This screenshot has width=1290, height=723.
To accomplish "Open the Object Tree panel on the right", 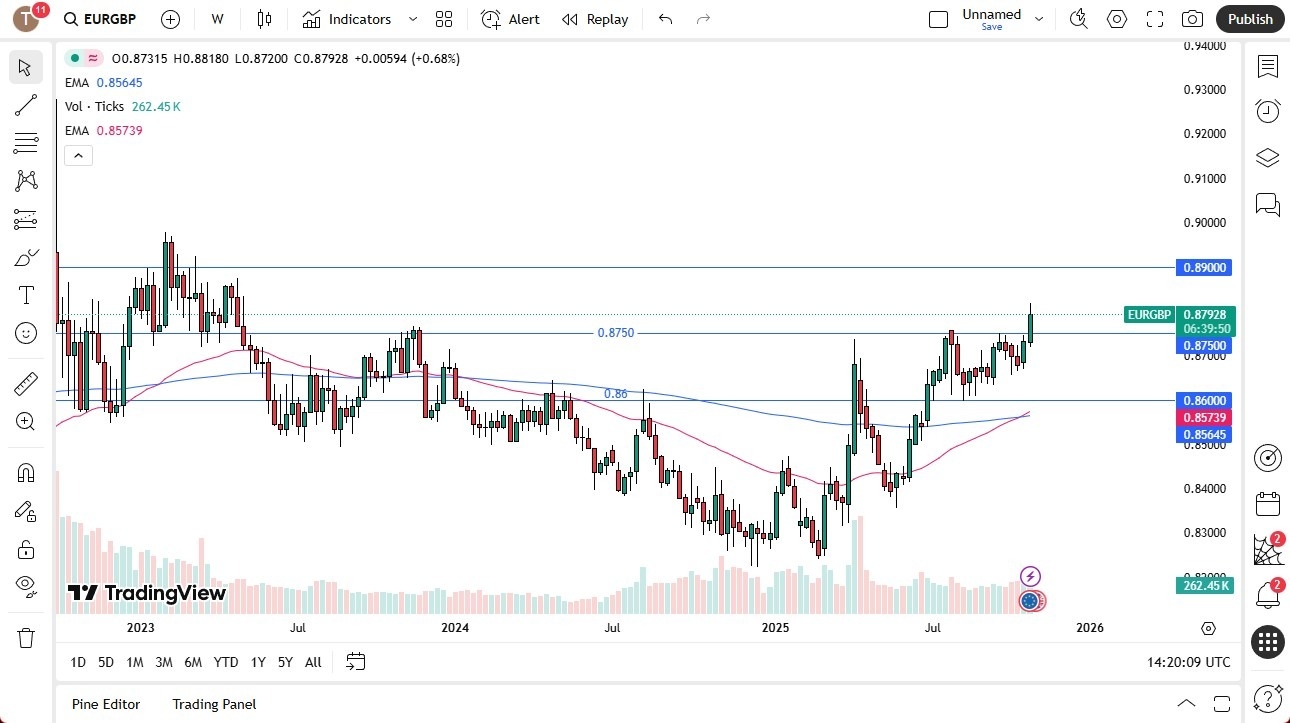I will (x=1267, y=157).
